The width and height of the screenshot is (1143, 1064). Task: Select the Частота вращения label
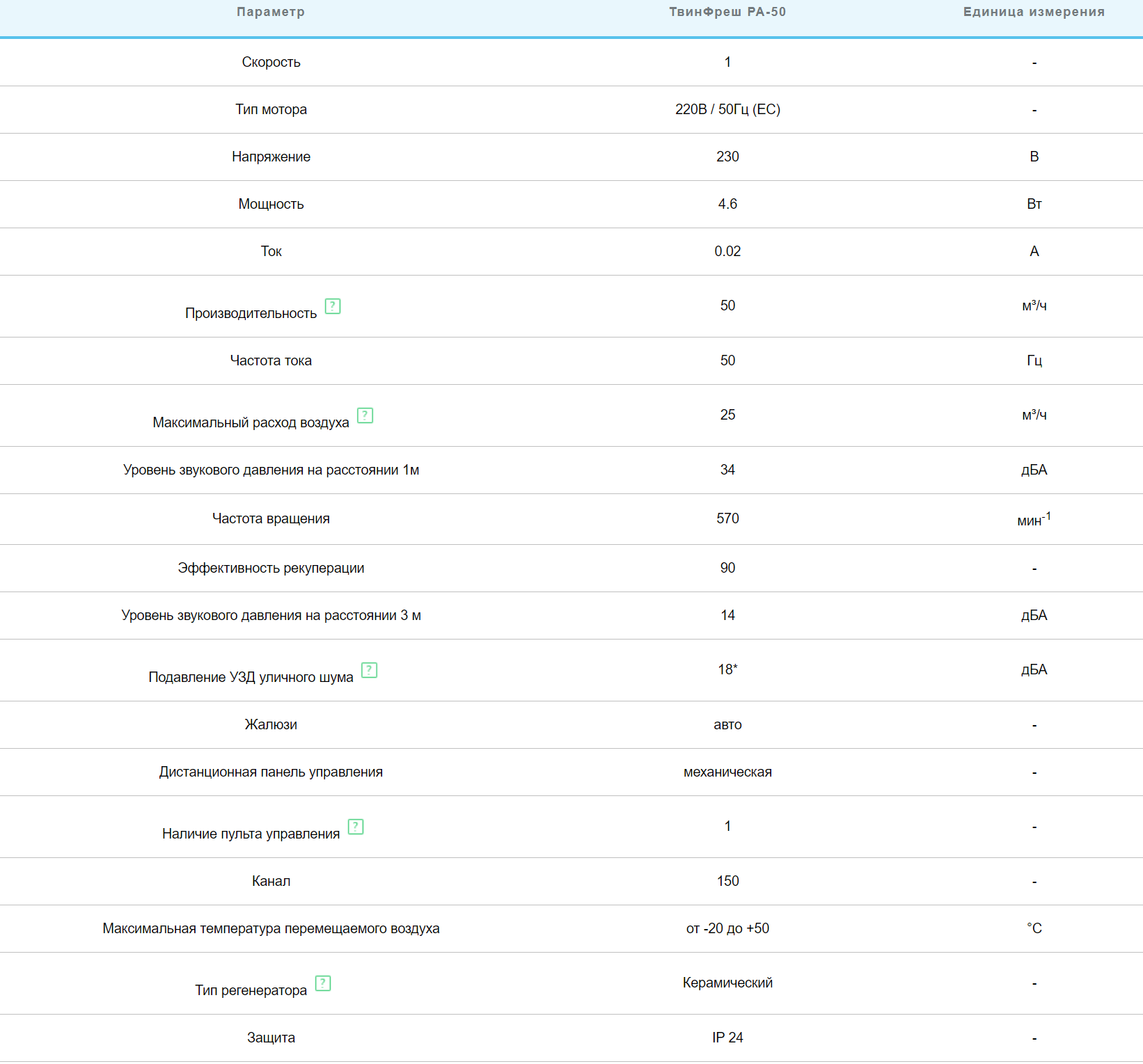click(271, 518)
